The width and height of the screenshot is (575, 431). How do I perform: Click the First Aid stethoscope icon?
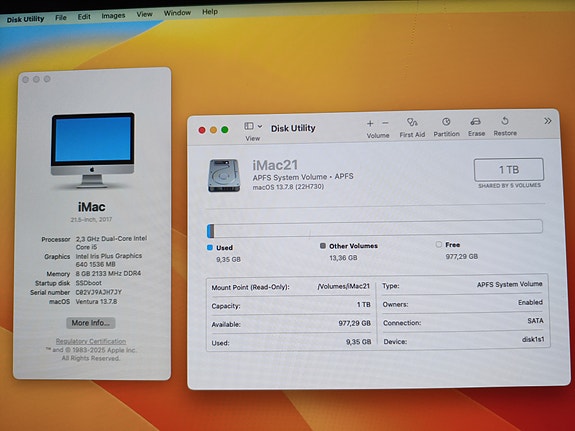412,122
